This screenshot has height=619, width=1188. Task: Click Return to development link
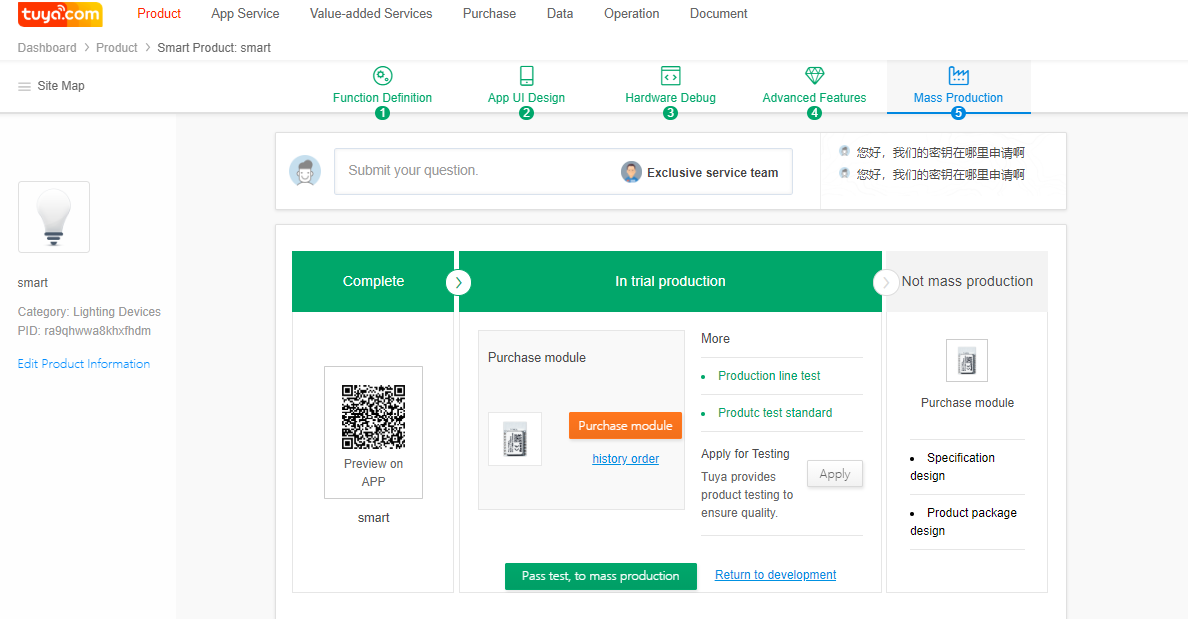(x=775, y=575)
